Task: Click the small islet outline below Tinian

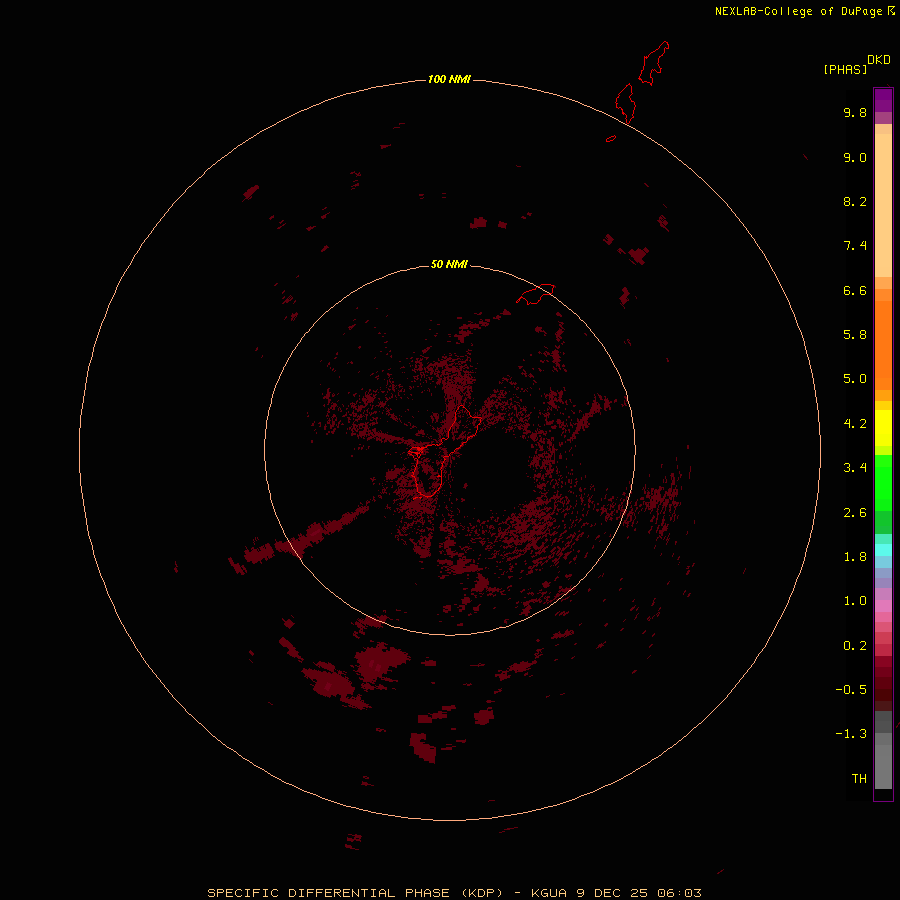Action: pyautogui.click(x=610, y=139)
